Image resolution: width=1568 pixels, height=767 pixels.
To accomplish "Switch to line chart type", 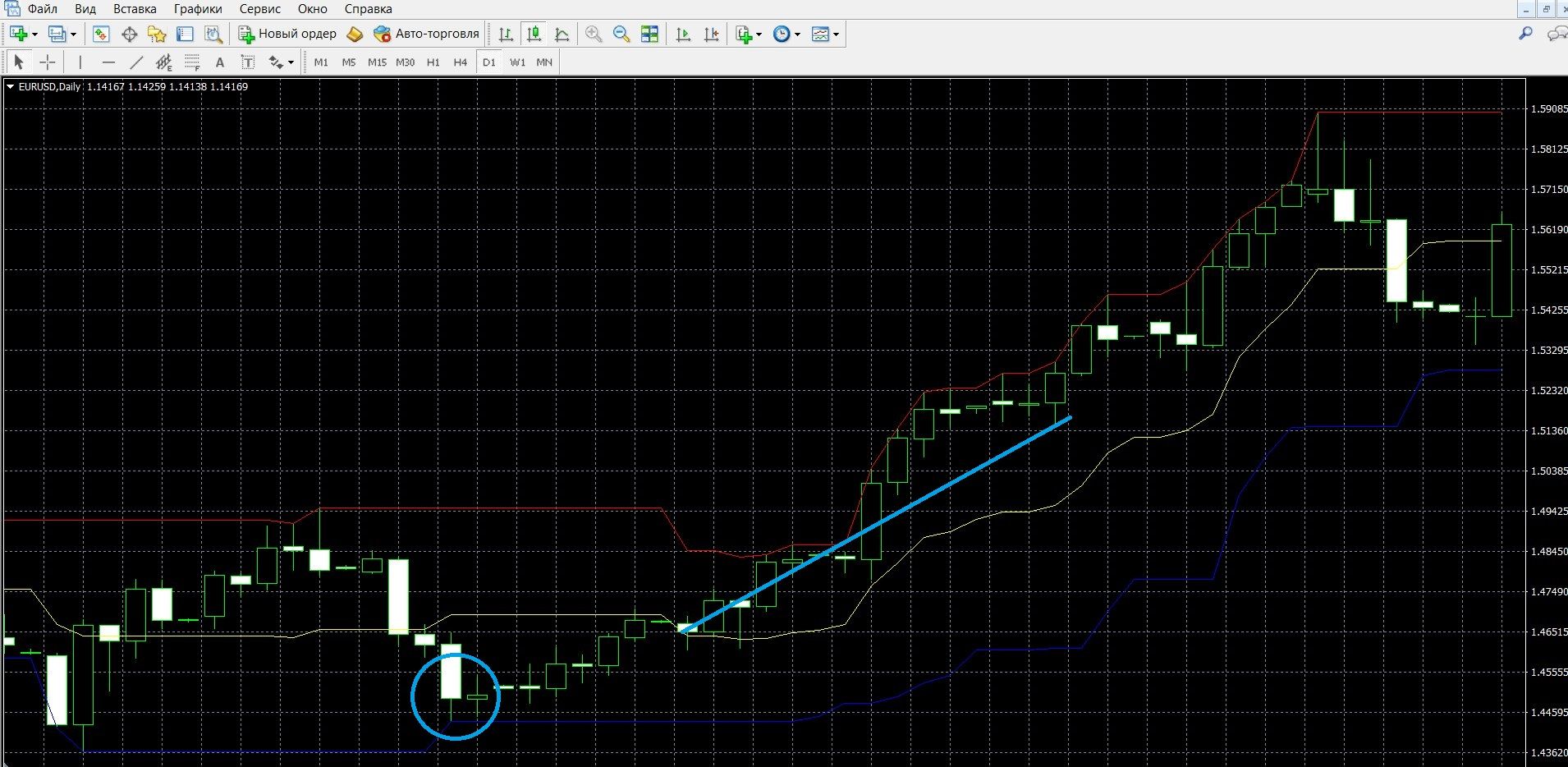I will point(562,34).
